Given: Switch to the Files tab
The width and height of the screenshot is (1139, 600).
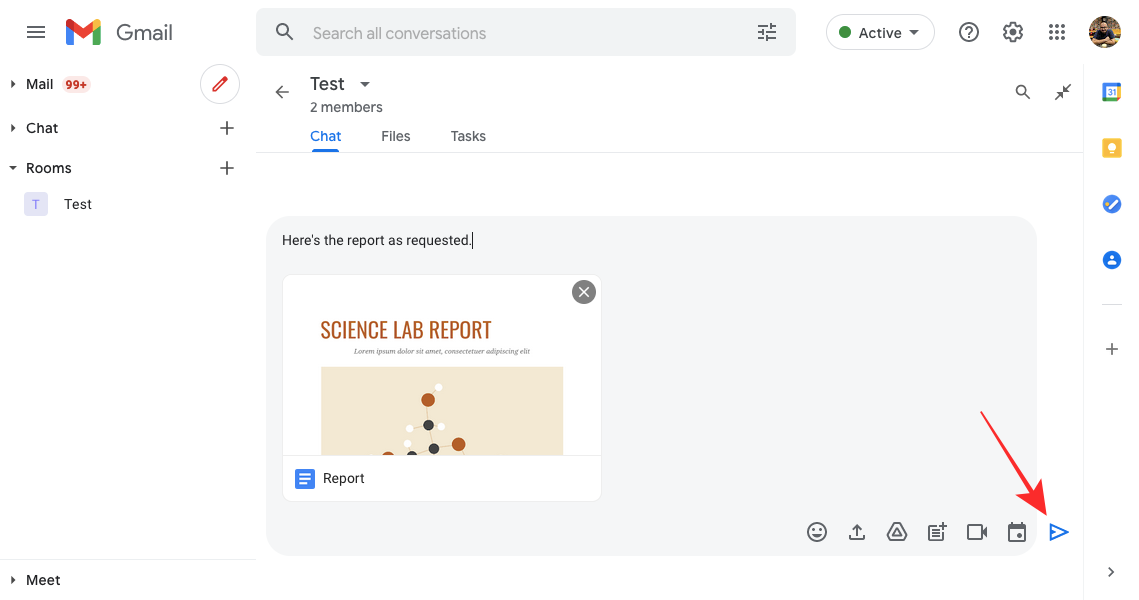Looking at the screenshot, I should tap(396, 136).
